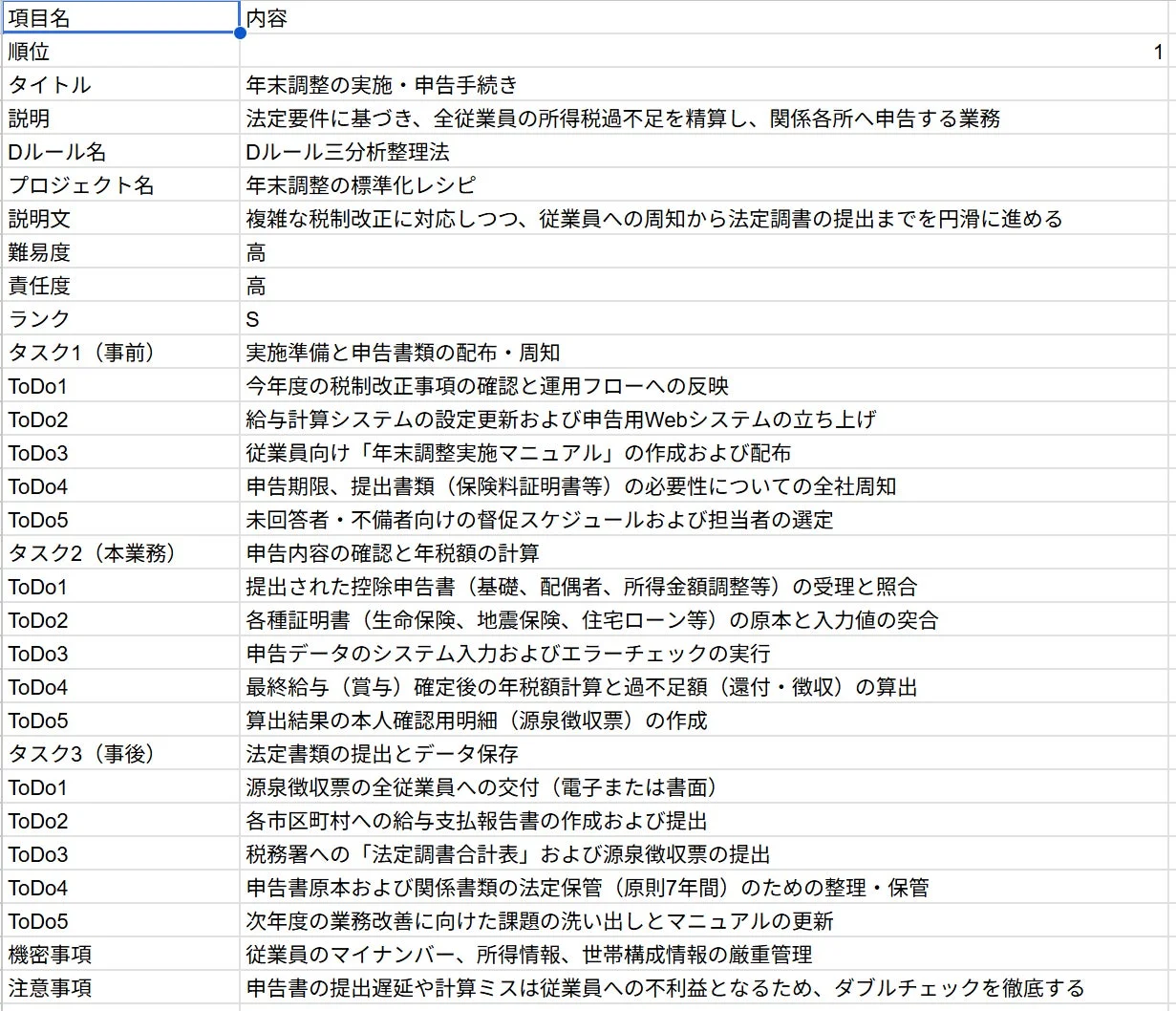Select the ToDo3 label beside '申告データのシステム入力'
This screenshot has width=1176, height=1011.
click(x=119, y=653)
